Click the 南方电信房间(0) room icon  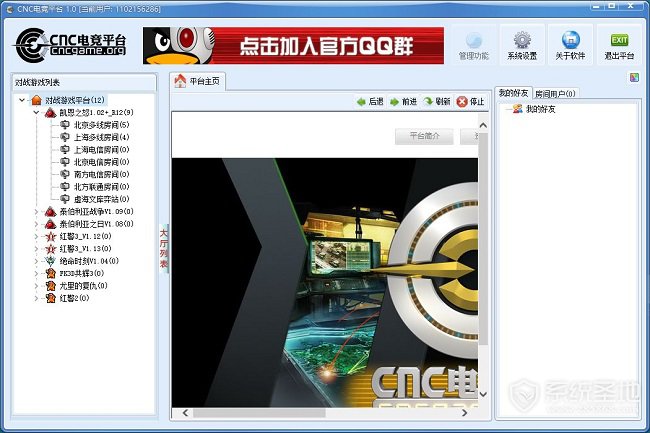(x=65, y=174)
